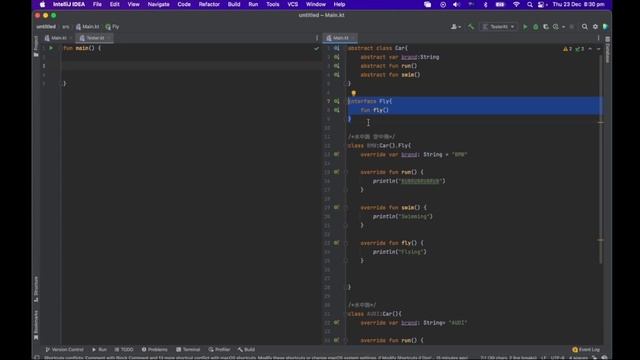Image resolution: width=640 pixels, height=360 pixels.
Task: Open the Refactor menu
Action: click(209, 4)
